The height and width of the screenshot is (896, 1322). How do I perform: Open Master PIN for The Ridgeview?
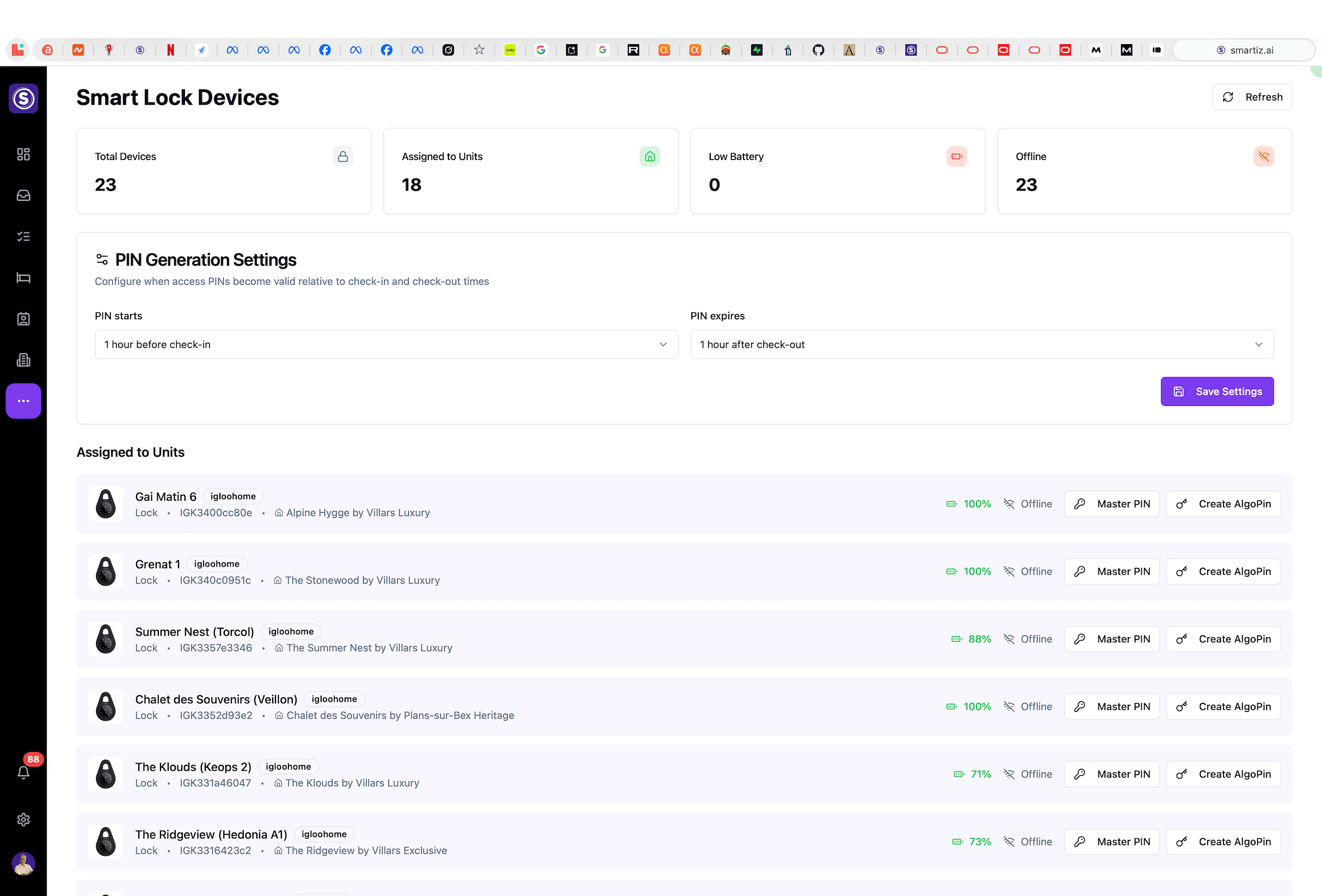coord(1112,842)
